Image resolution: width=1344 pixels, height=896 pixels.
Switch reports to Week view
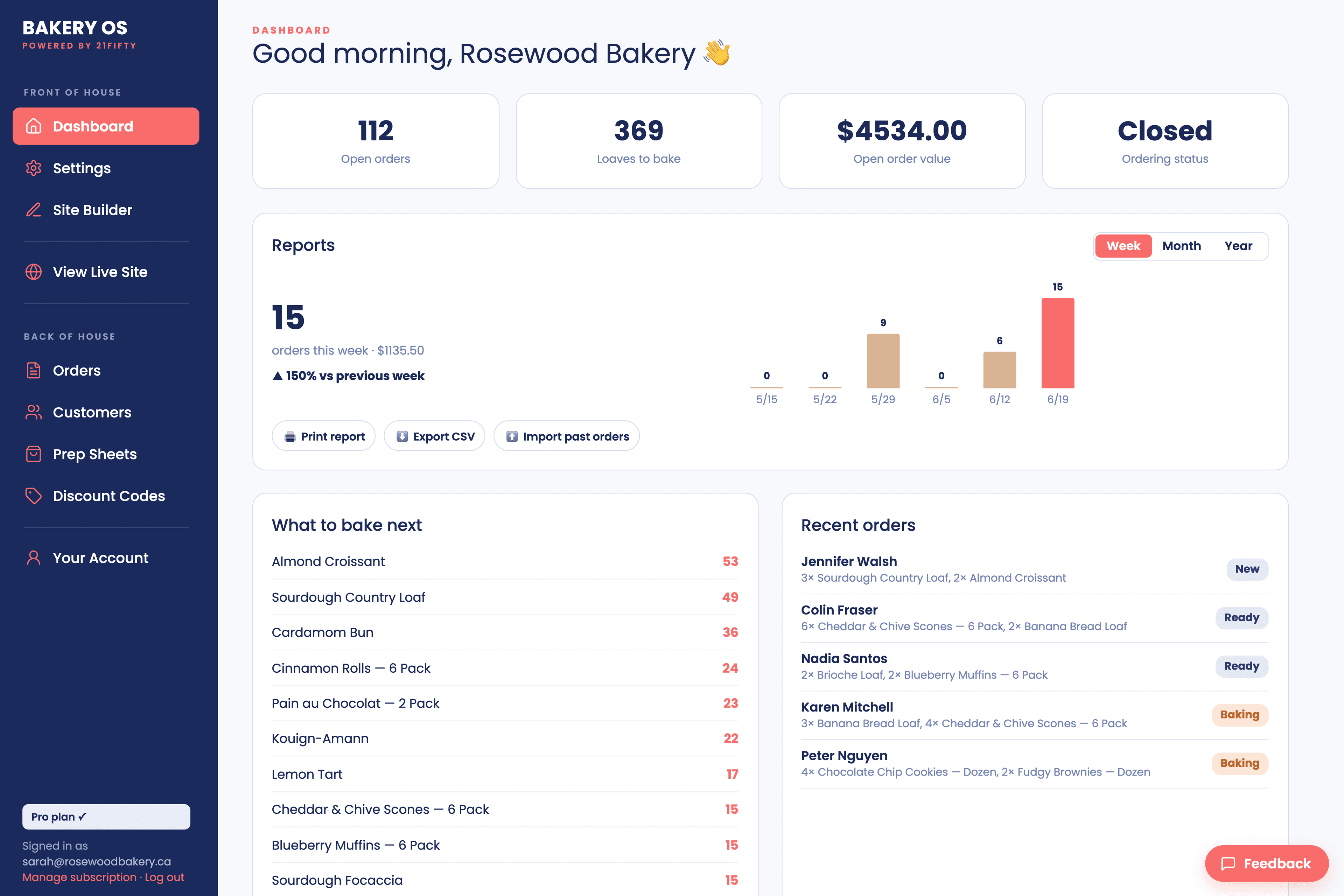tap(1123, 246)
